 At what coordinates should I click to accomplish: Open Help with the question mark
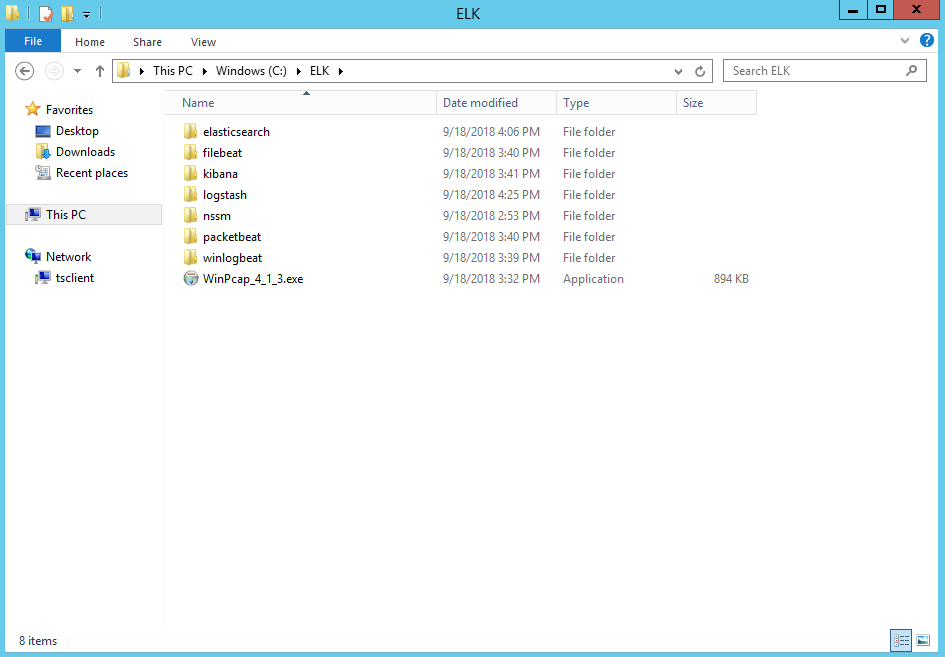[x=926, y=40]
